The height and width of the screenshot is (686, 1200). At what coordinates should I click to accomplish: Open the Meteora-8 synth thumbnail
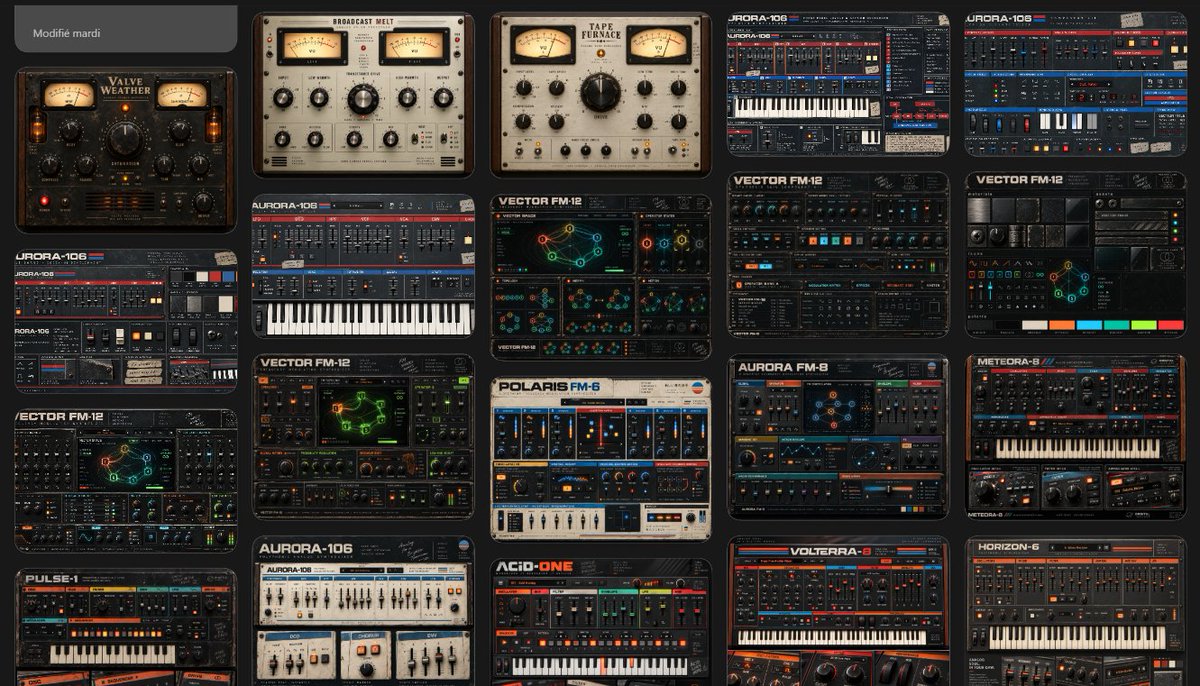click(1076, 437)
